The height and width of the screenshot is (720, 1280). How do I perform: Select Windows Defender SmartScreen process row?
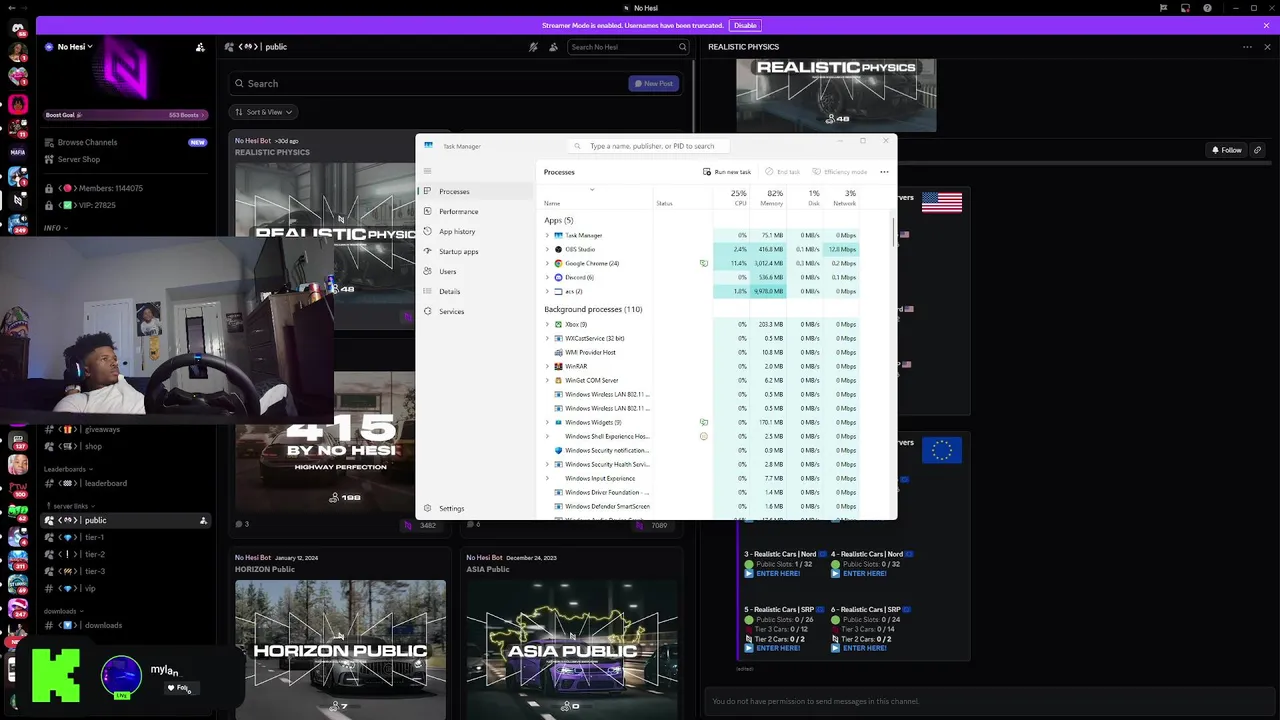click(700, 506)
